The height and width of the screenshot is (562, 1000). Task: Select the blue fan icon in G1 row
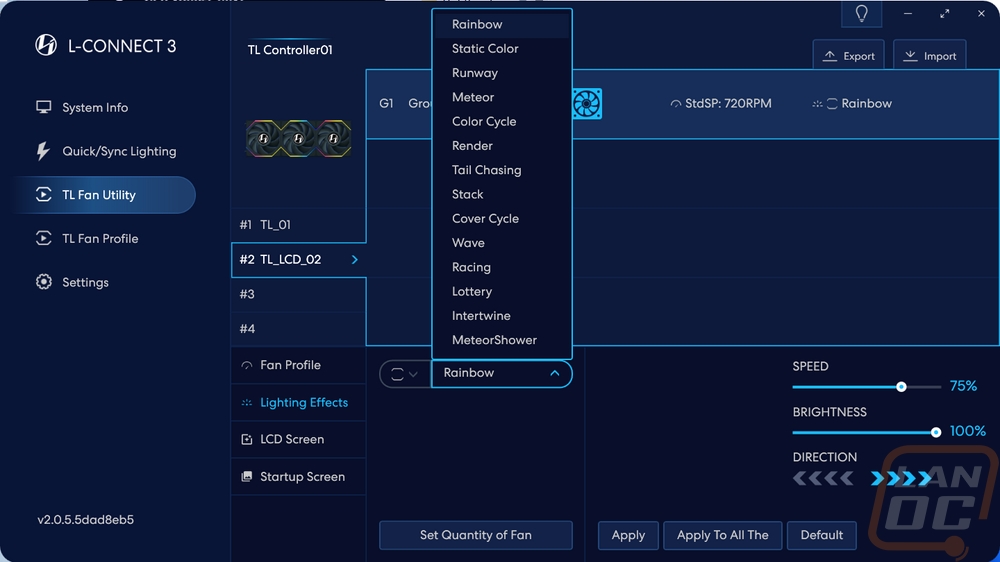coord(587,103)
